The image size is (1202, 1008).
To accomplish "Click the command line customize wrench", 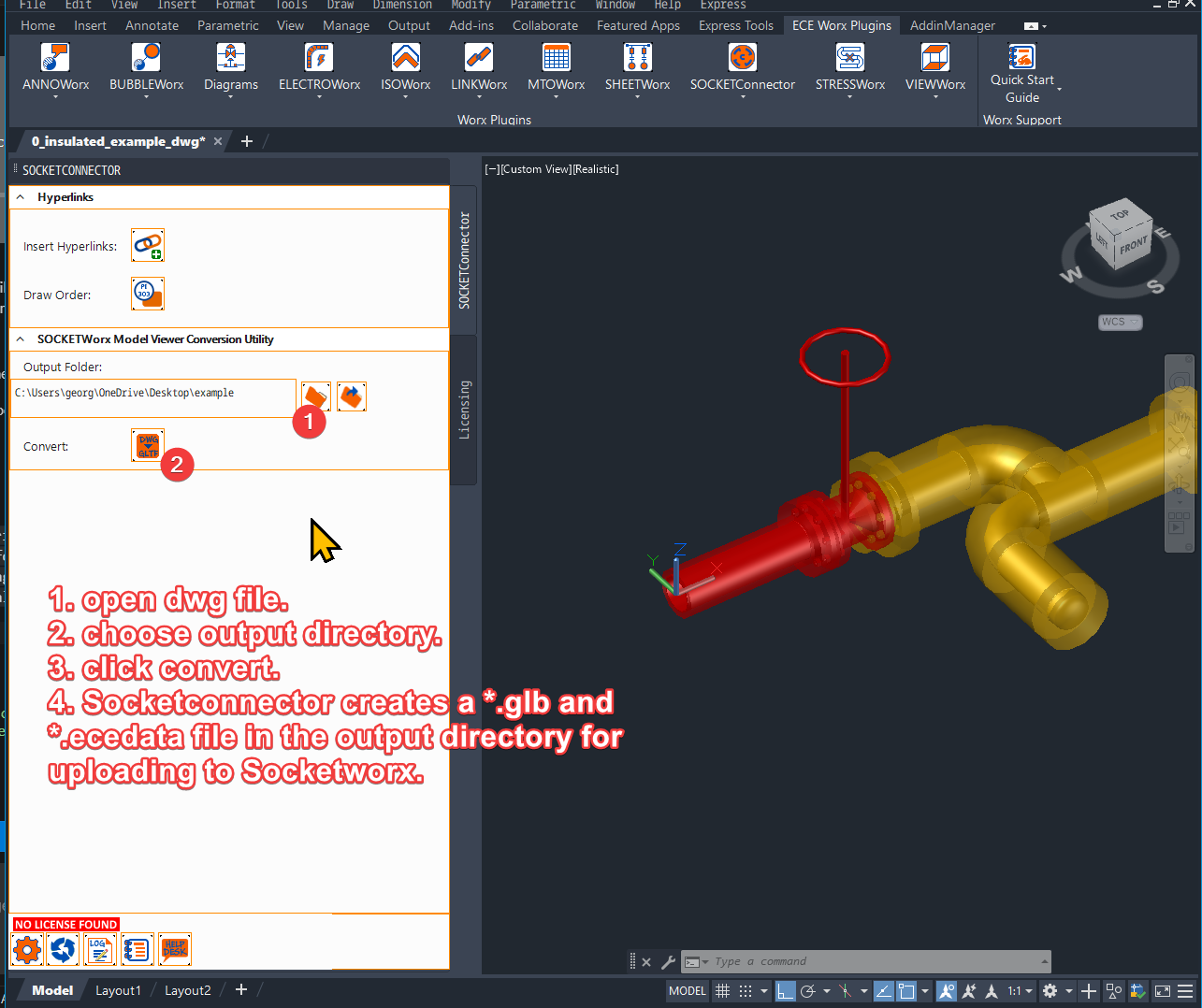I will [x=668, y=961].
